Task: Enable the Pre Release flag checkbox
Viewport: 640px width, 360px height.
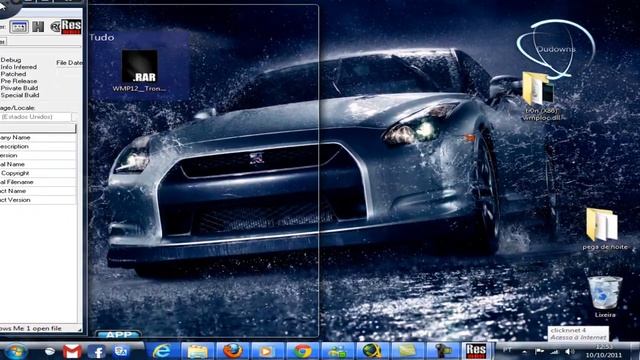Action: click(x=19, y=81)
